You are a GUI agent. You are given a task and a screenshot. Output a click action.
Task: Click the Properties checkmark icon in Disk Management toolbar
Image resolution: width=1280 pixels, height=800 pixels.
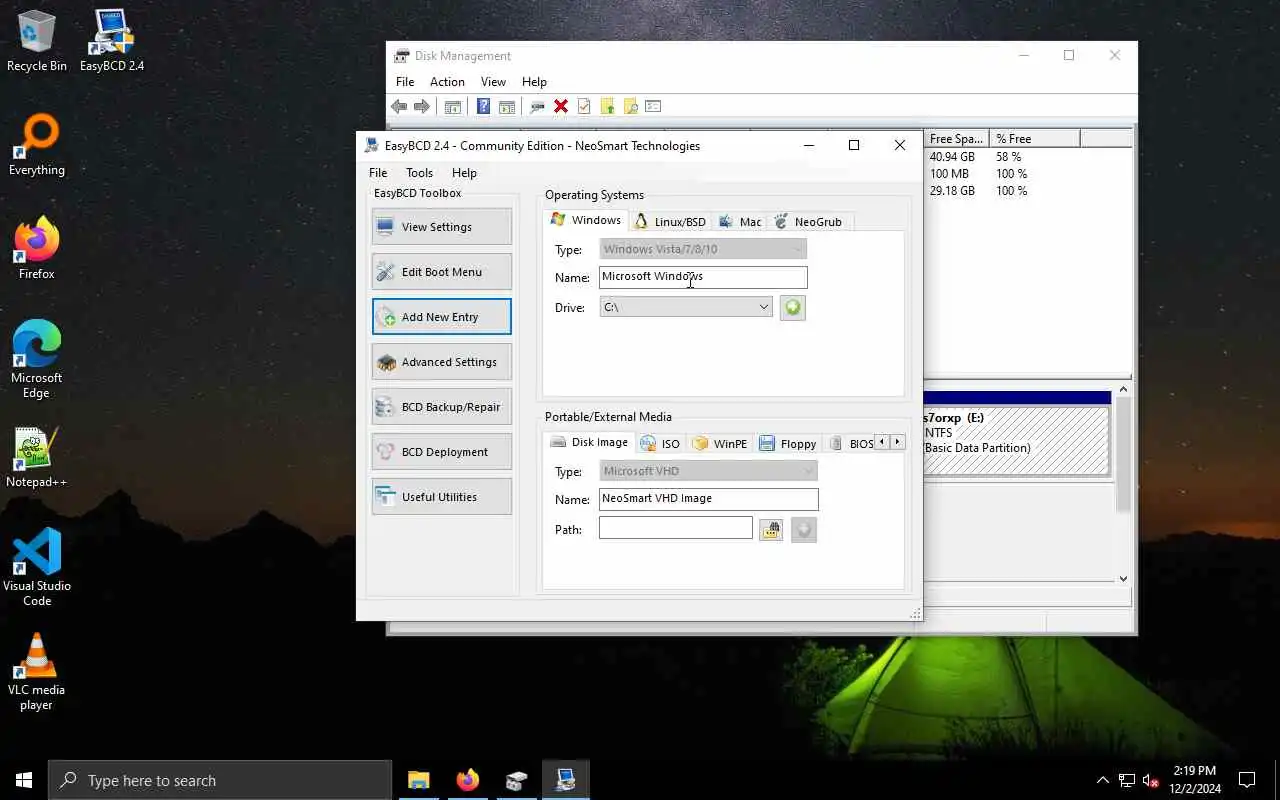tap(584, 106)
